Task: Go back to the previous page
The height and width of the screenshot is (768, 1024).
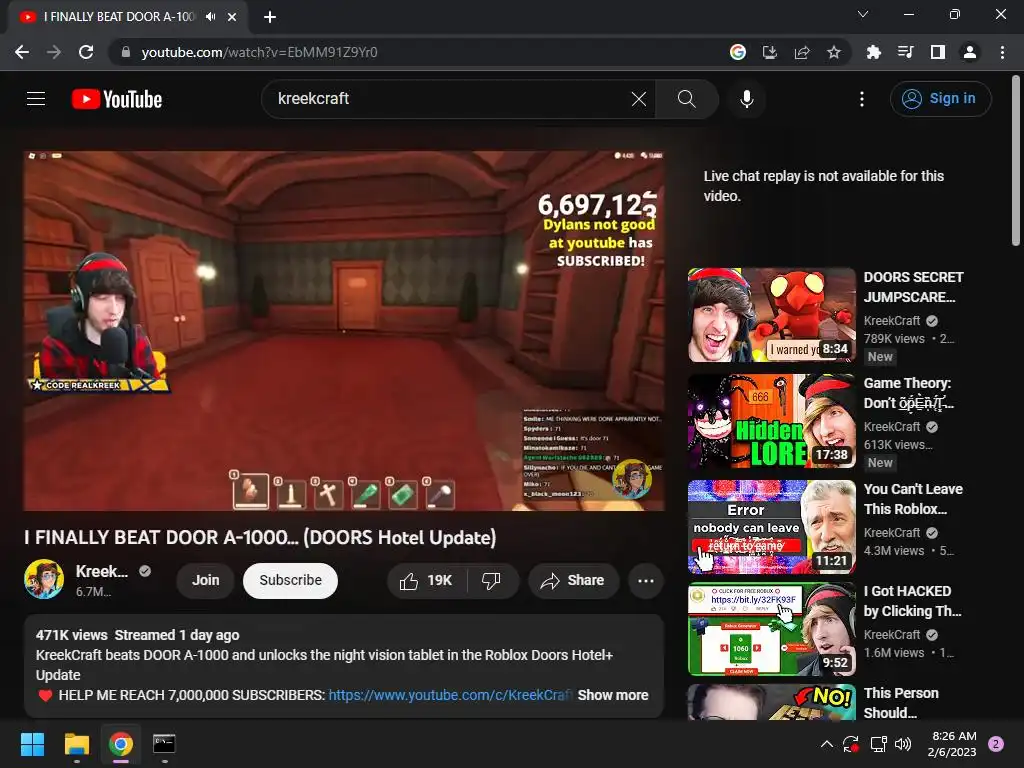Action: point(22,52)
